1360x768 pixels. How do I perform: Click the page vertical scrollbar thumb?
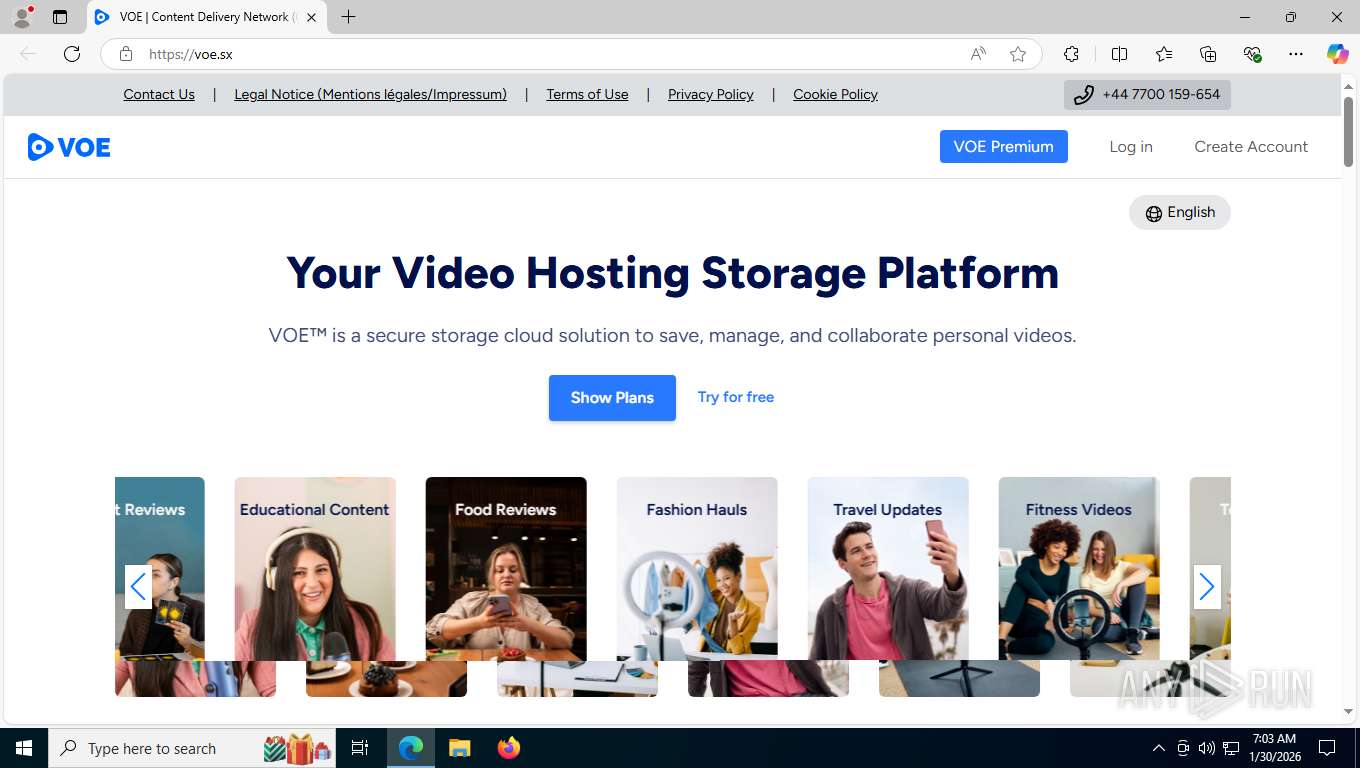[x=1348, y=131]
